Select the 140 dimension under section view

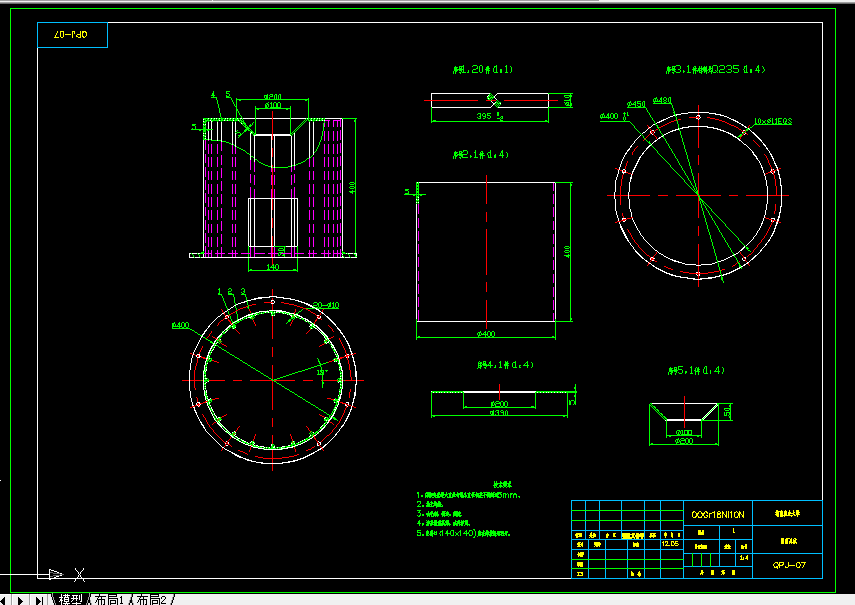point(273,267)
